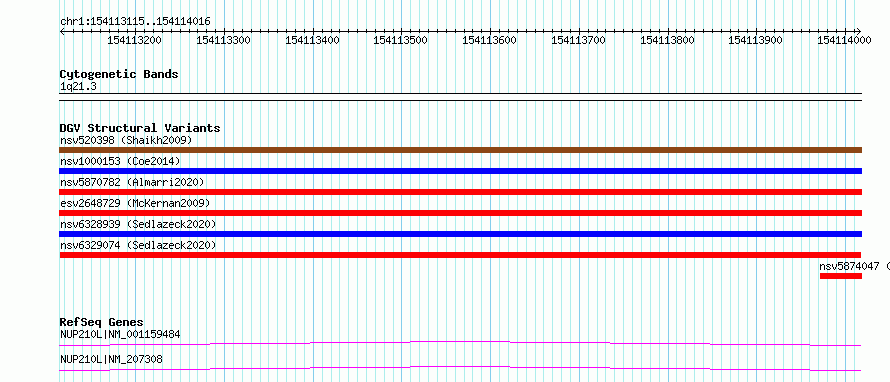Click ruler position 154113500

coord(401,40)
